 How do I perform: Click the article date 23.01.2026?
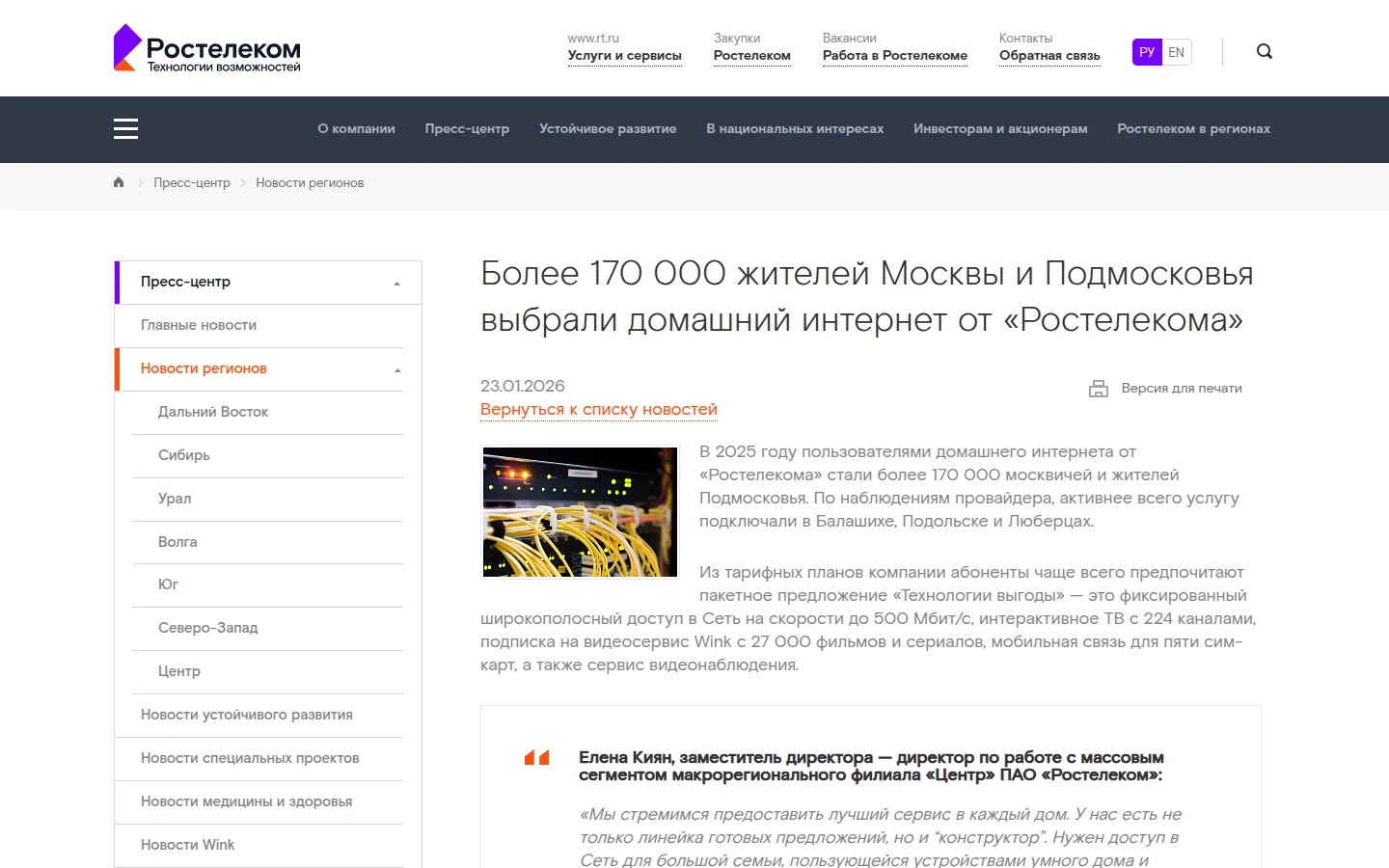tap(523, 386)
